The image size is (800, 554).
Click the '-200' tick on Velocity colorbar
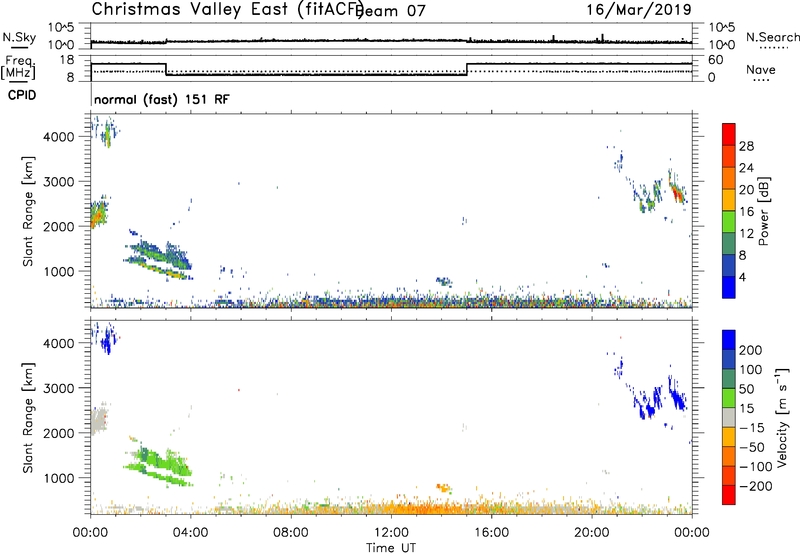pyautogui.click(x=755, y=486)
